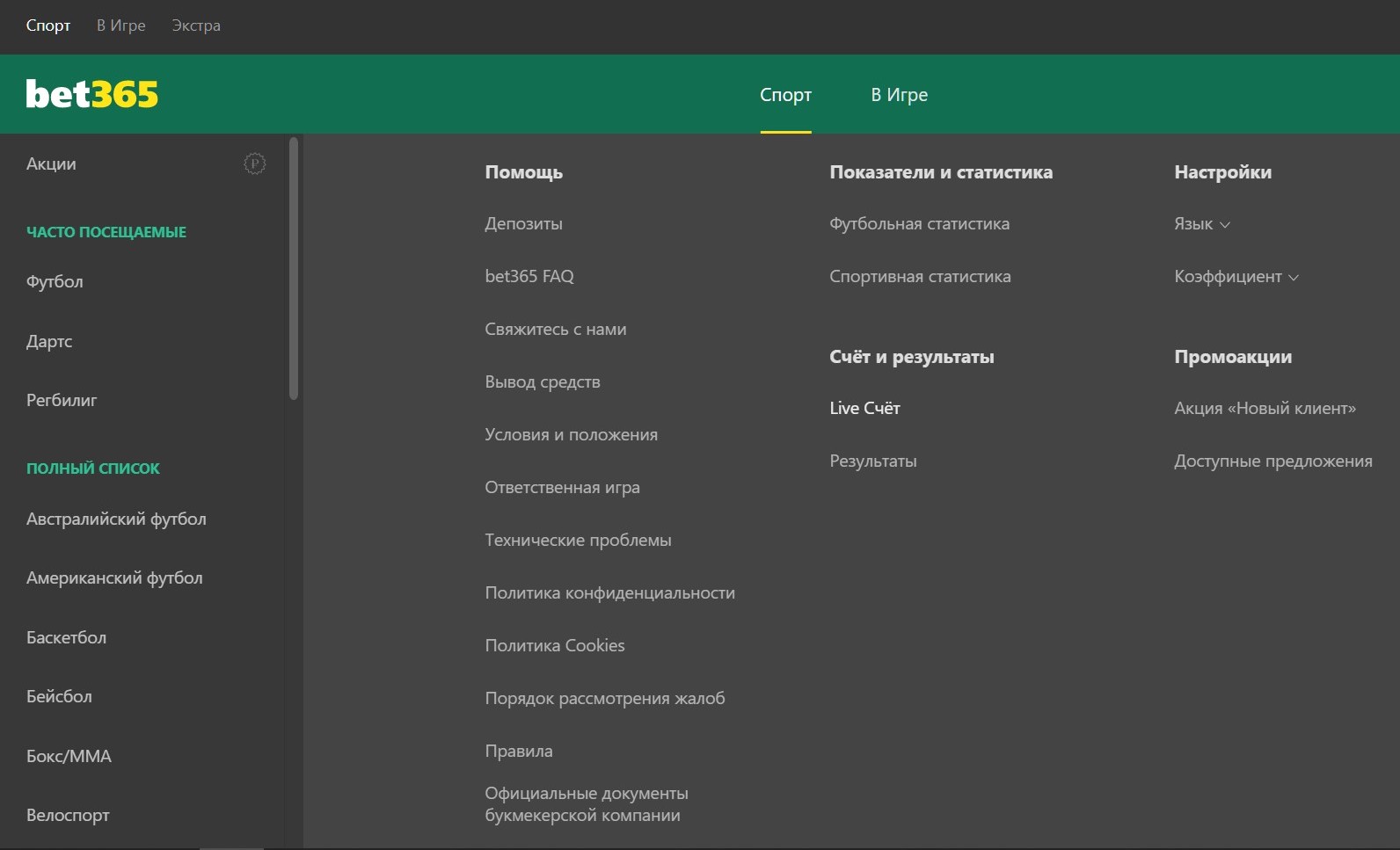Screen dimensions: 1400x850
Task: Click the bet365 logo
Action: point(92,94)
